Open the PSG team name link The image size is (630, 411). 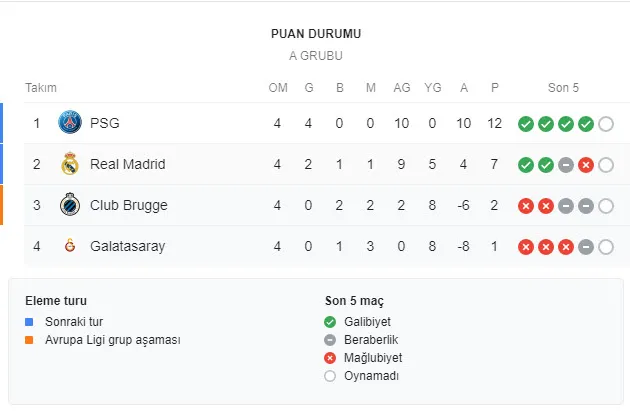tap(103, 124)
